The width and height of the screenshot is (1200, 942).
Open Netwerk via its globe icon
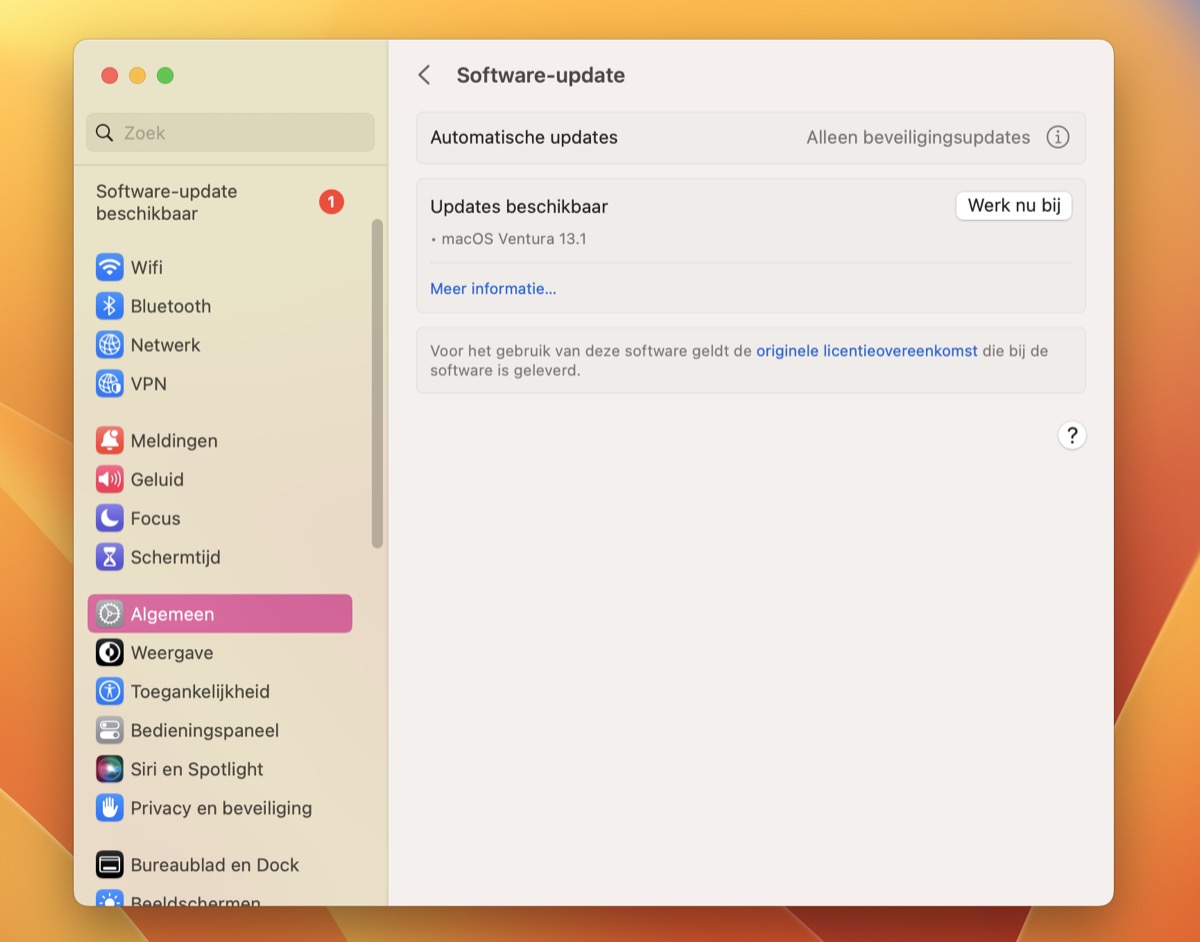click(x=110, y=345)
